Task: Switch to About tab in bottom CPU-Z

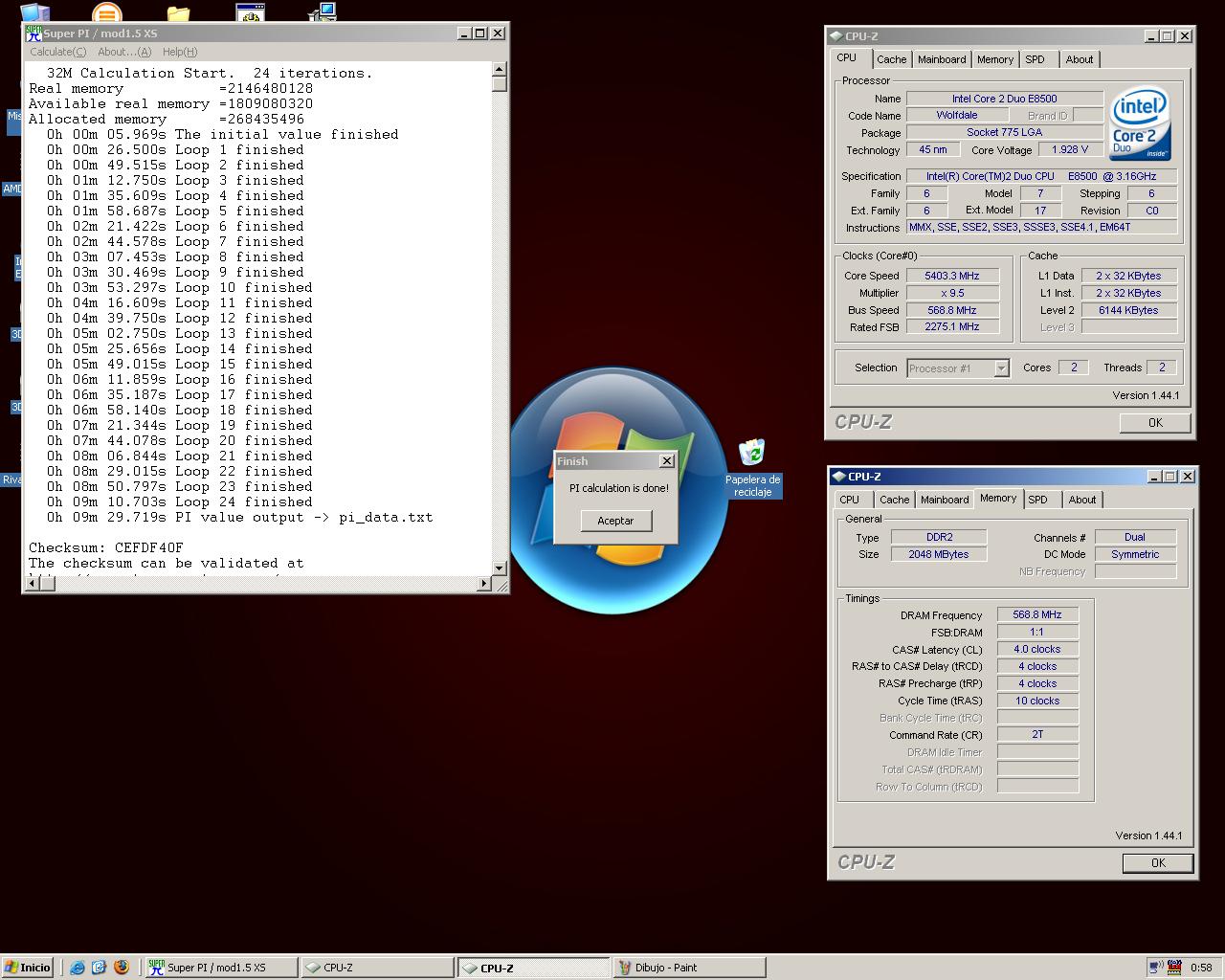Action: click(x=1082, y=500)
